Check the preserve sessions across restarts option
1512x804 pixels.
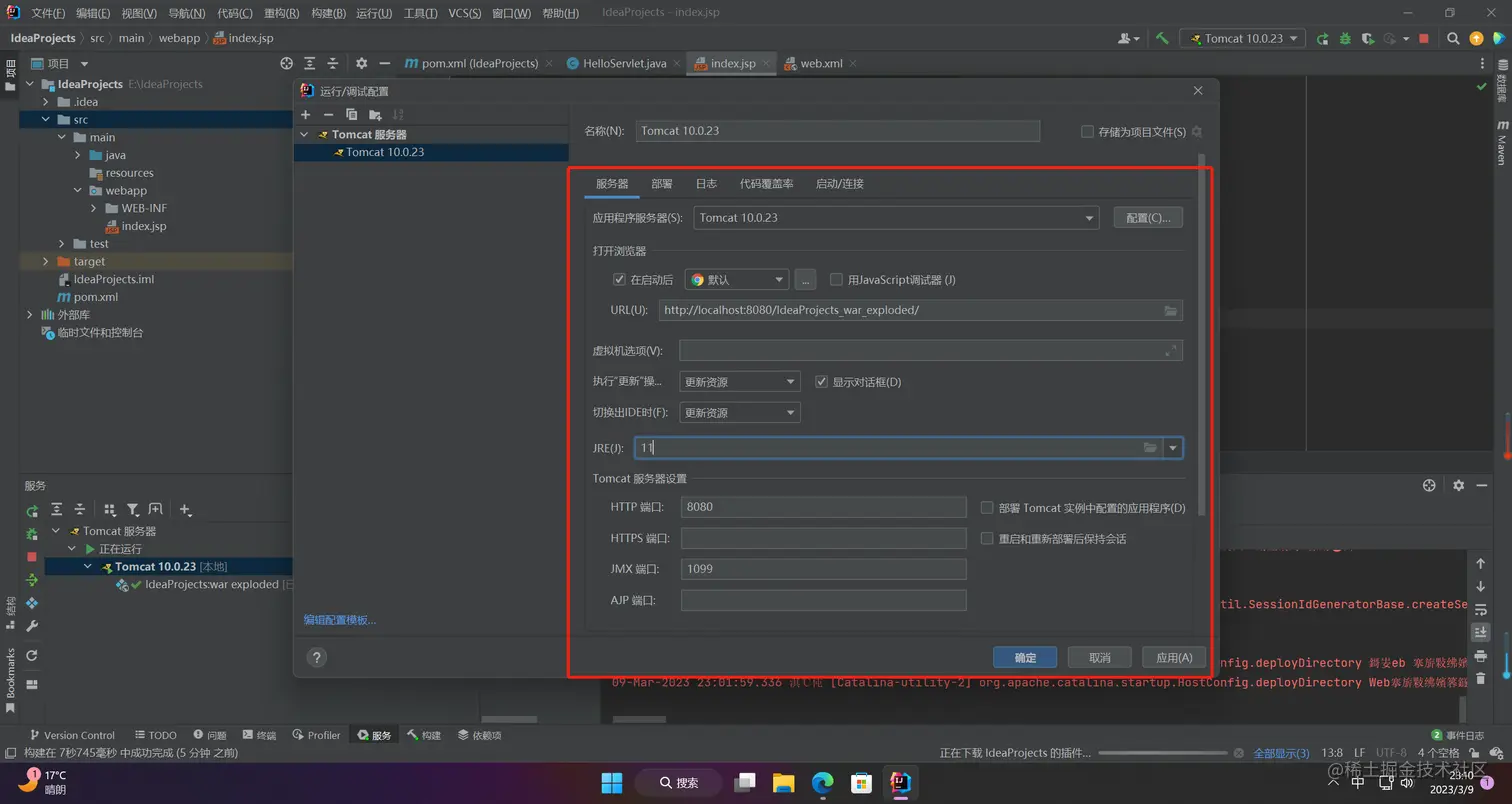987,539
